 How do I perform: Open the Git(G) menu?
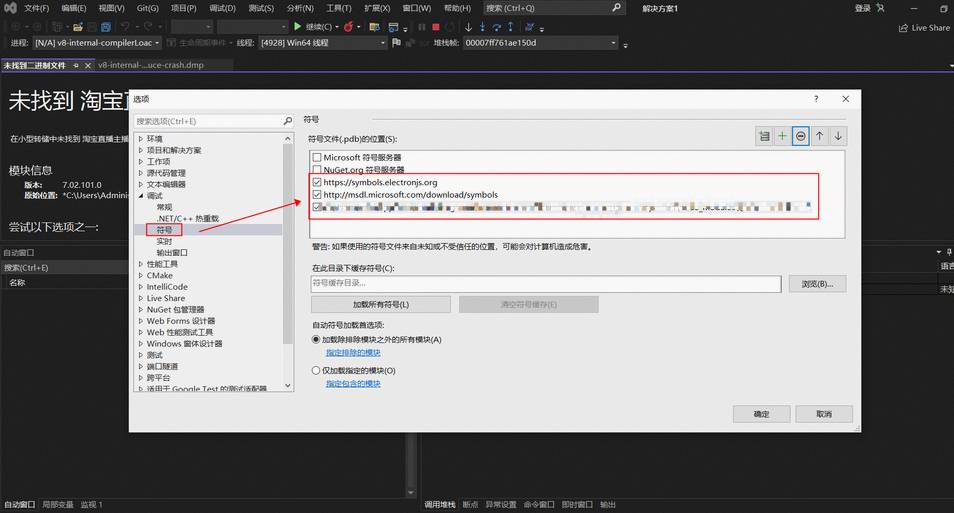coord(147,8)
